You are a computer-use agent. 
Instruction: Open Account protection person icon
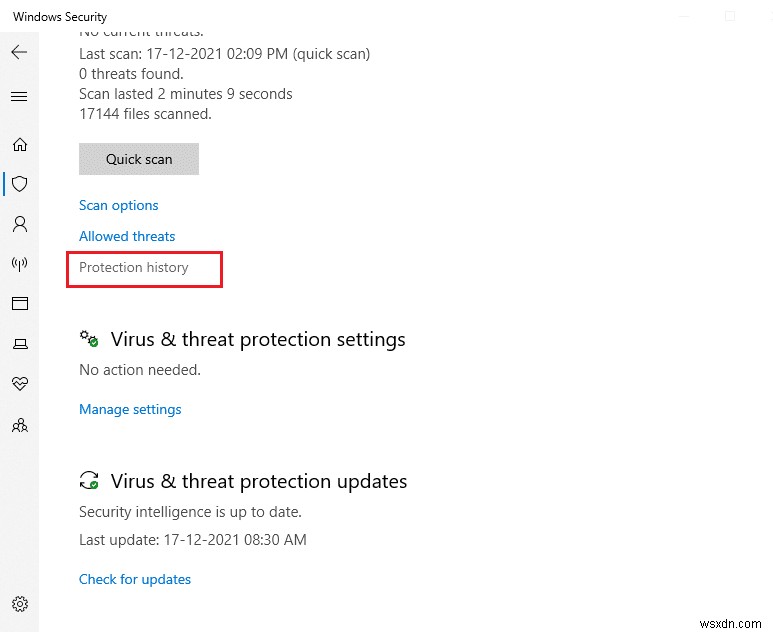19,224
